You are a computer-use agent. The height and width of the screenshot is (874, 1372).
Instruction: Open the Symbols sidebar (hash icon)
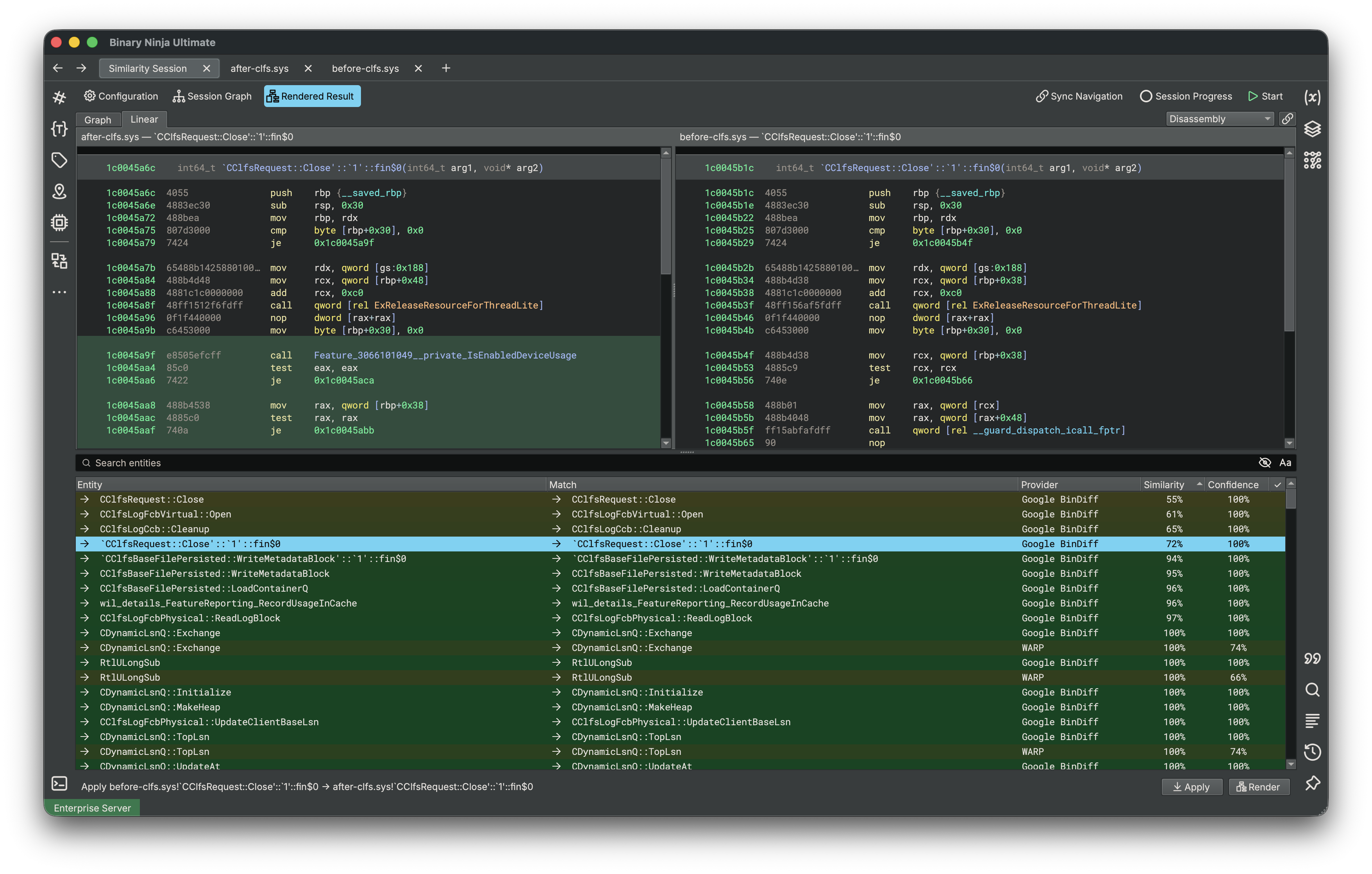[59, 97]
